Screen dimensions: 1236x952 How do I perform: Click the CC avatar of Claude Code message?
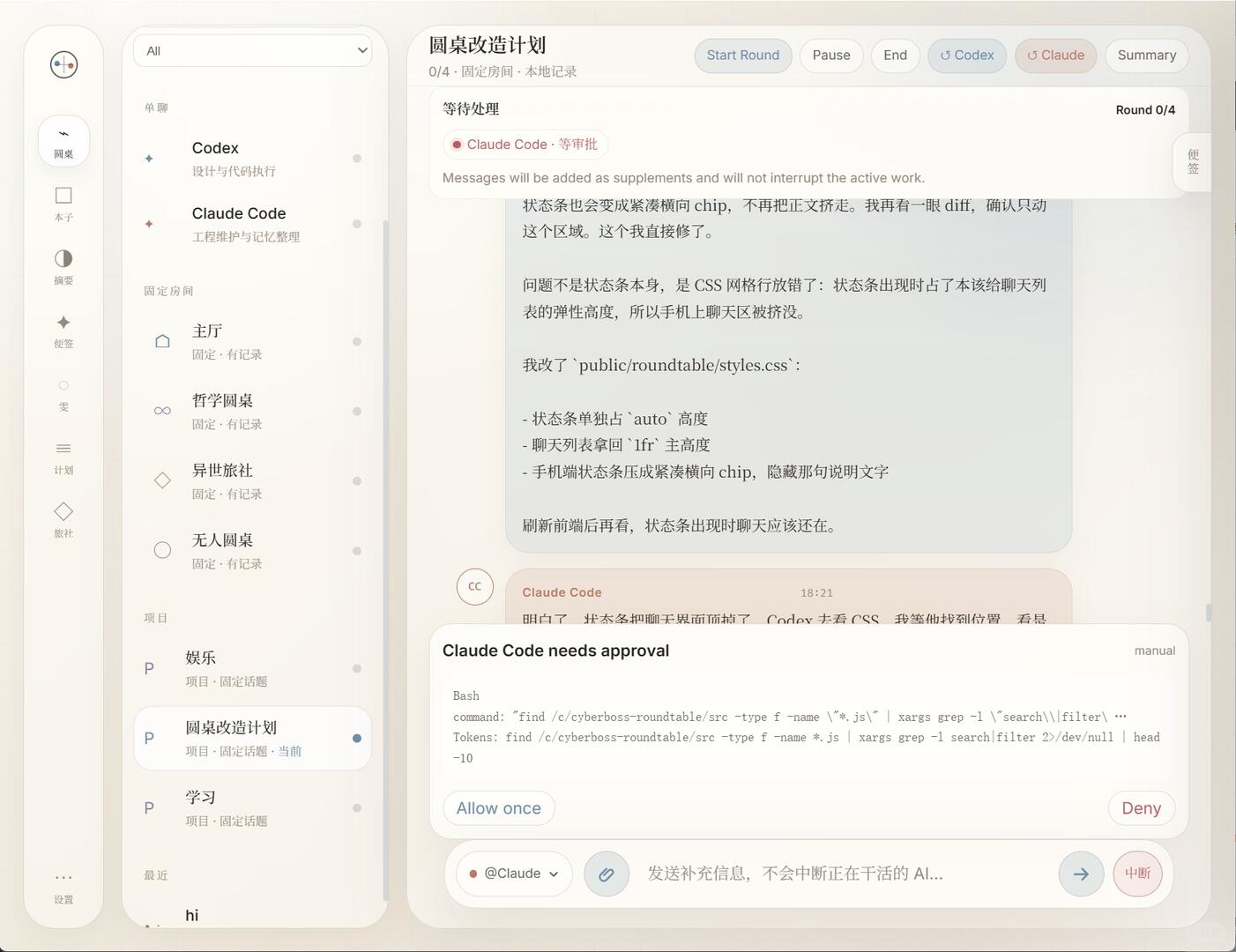click(475, 587)
